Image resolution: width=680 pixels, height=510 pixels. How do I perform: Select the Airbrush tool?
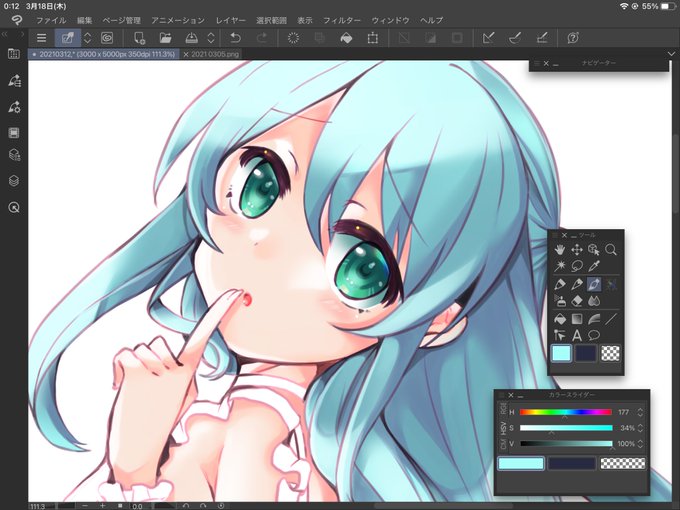pyautogui.click(x=560, y=301)
